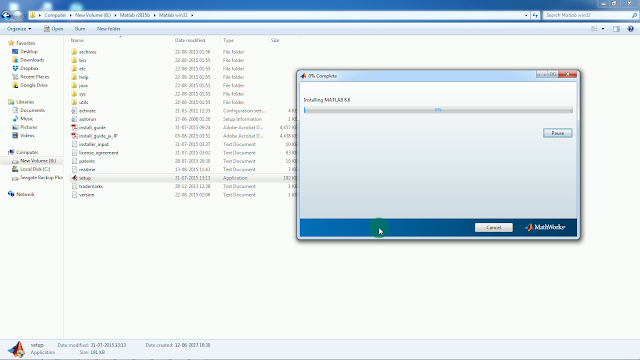Click Burn in Explorer toolbar
640x360 pixels.
80,29
